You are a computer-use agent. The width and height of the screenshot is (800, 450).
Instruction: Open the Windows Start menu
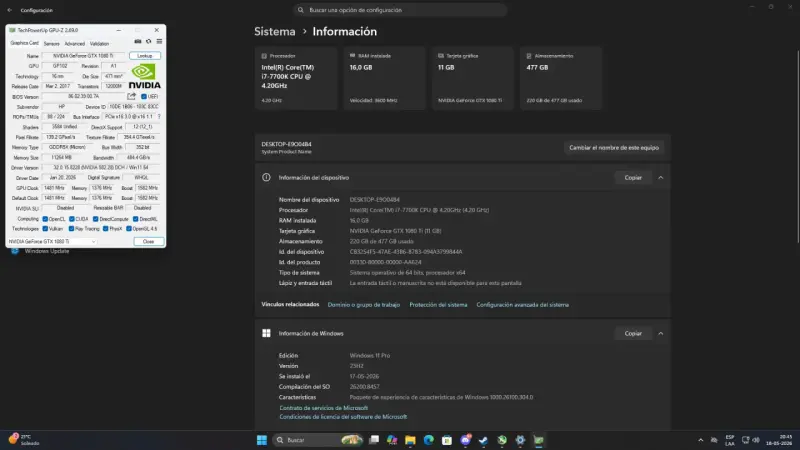(262, 440)
